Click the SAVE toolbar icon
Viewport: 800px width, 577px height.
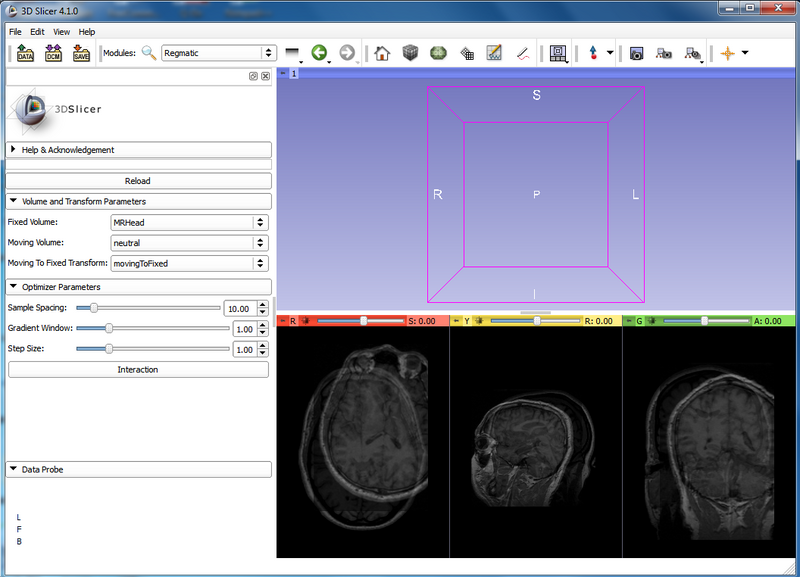click(x=81, y=53)
